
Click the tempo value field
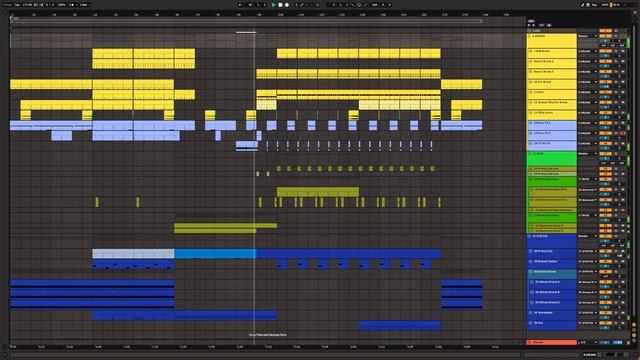[x=27, y=5]
